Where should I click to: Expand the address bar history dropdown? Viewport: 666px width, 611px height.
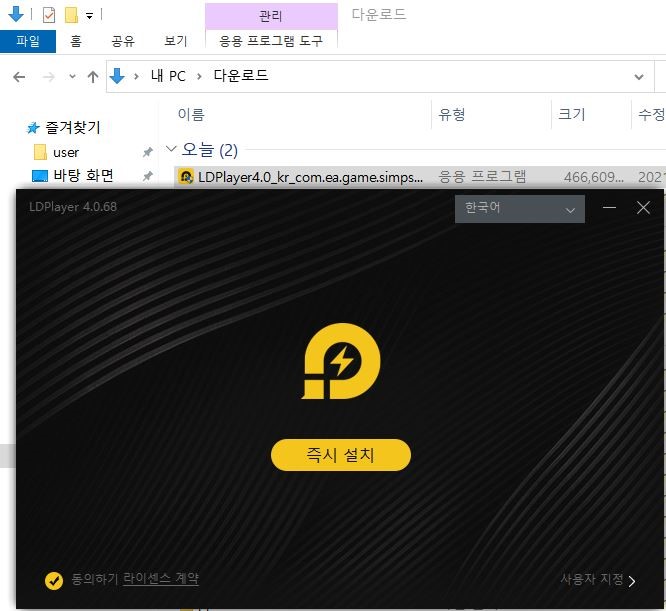tap(638, 77)
